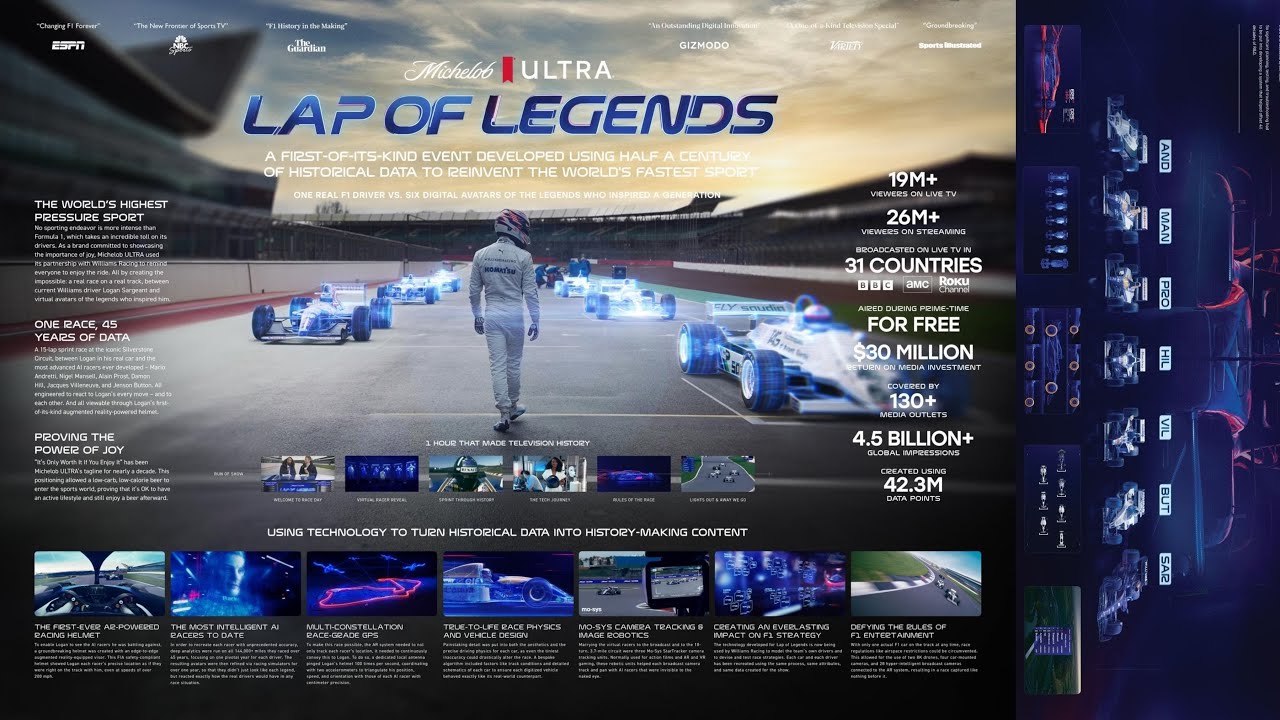The width and height of the screenshot is (1280, 720).
Task: Click the Gizmodo logo
Action: (x=704, y=46)
